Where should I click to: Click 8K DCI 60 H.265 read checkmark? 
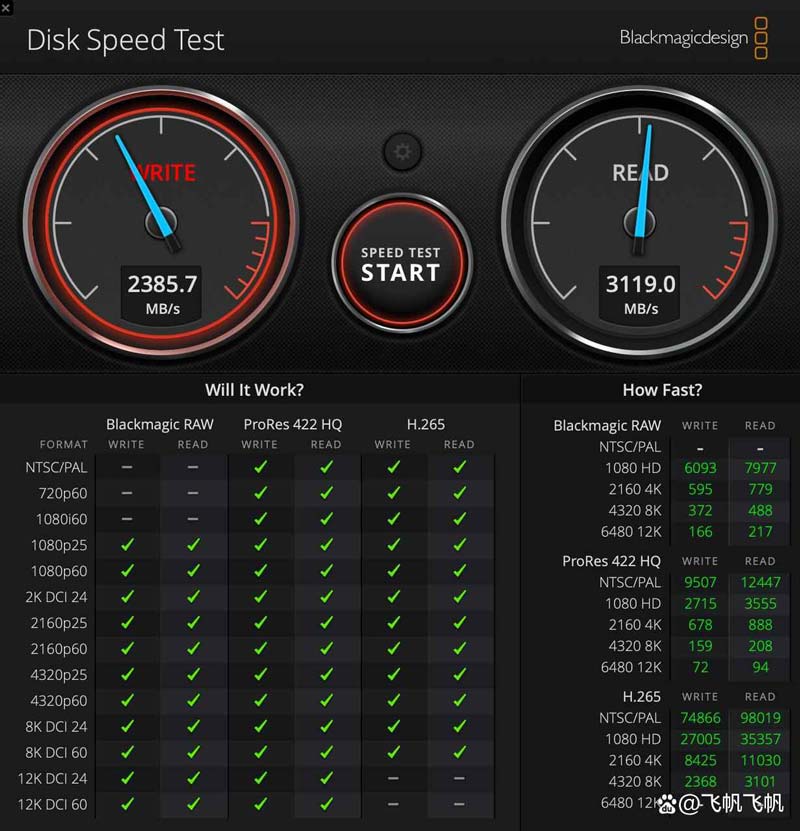[460, 752]
